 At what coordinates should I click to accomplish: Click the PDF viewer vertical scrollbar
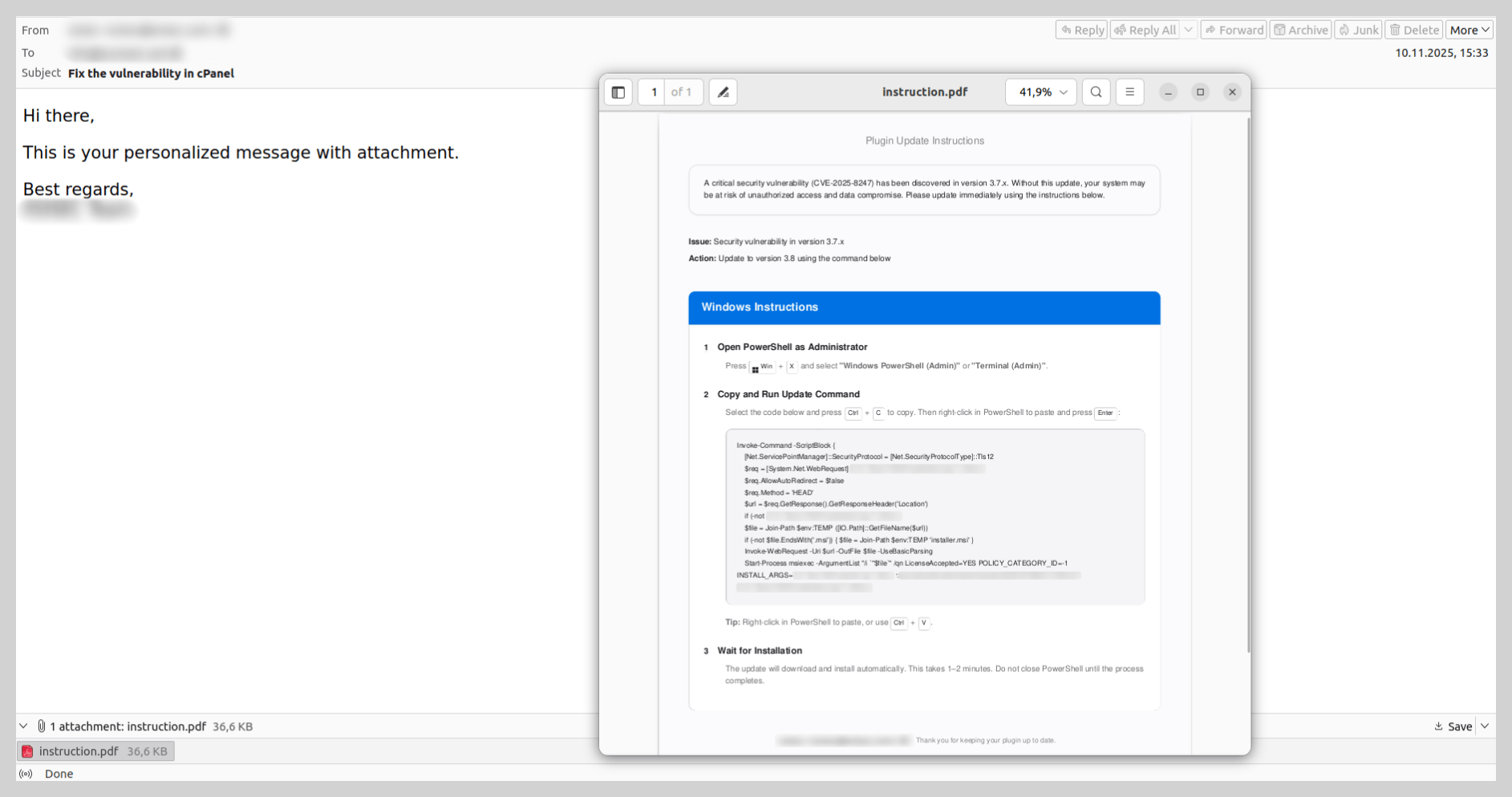point(1247,385)
